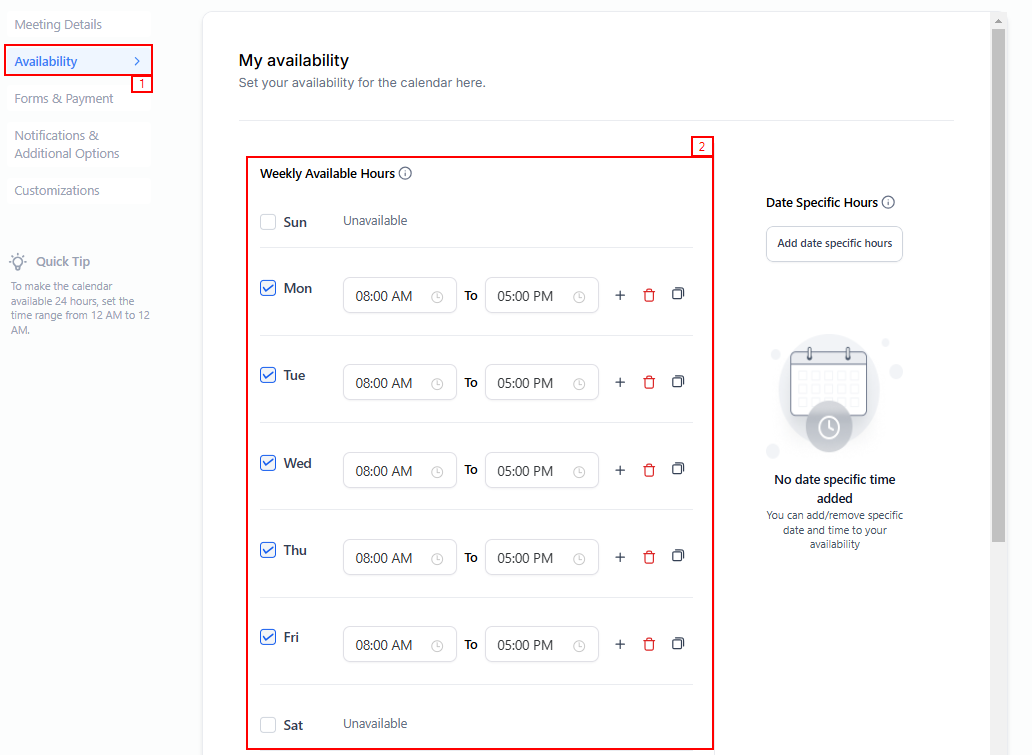Switch to Forms & Payment tab
This screenshot has width=1032, height=755.
64,98
